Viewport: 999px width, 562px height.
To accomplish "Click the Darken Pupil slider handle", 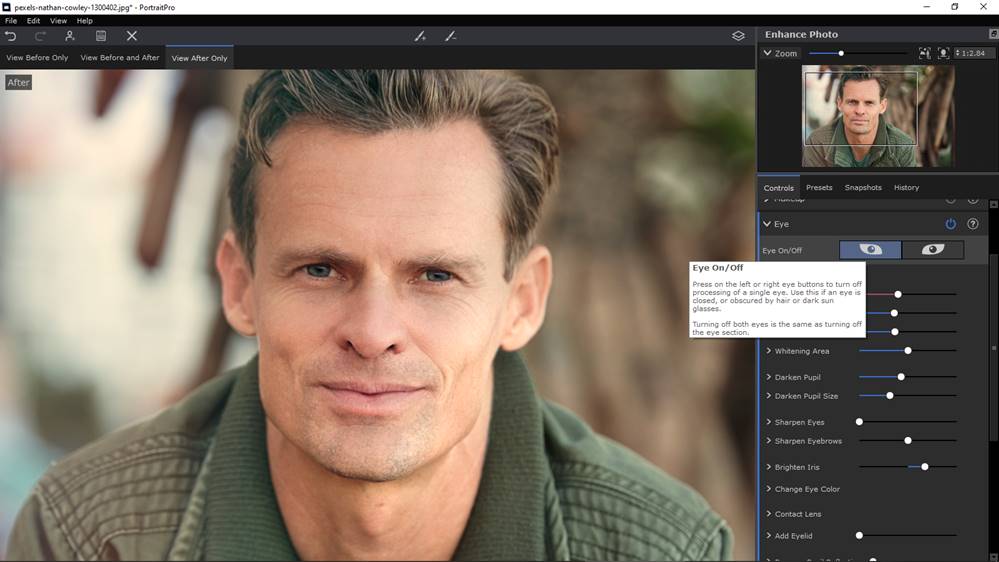I will click(x=901, y=377).
